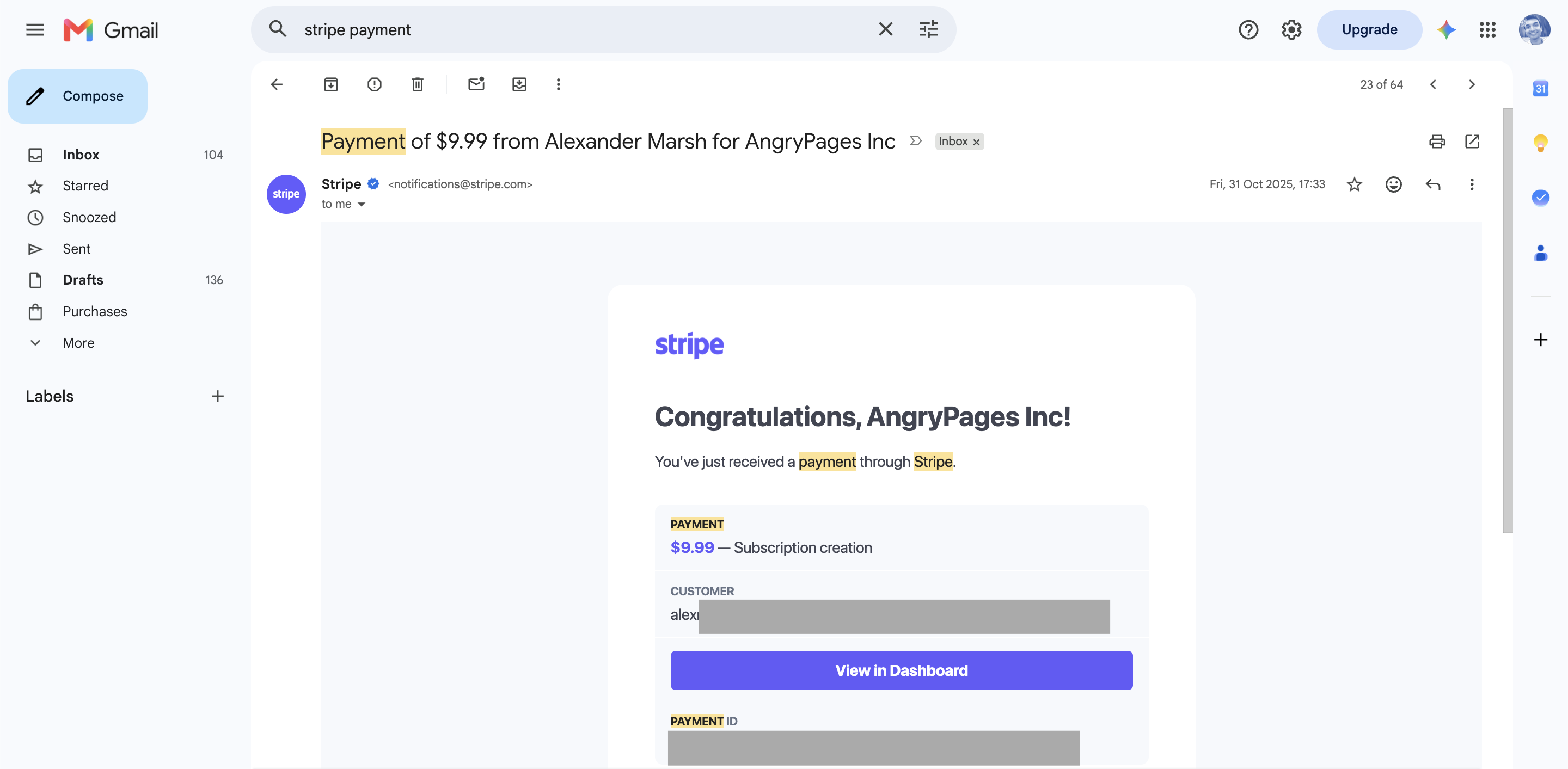The width and height of the screenshot is (1568, 769).
Task: Toggle the importance marker beside subject
Action: point(915,141)
